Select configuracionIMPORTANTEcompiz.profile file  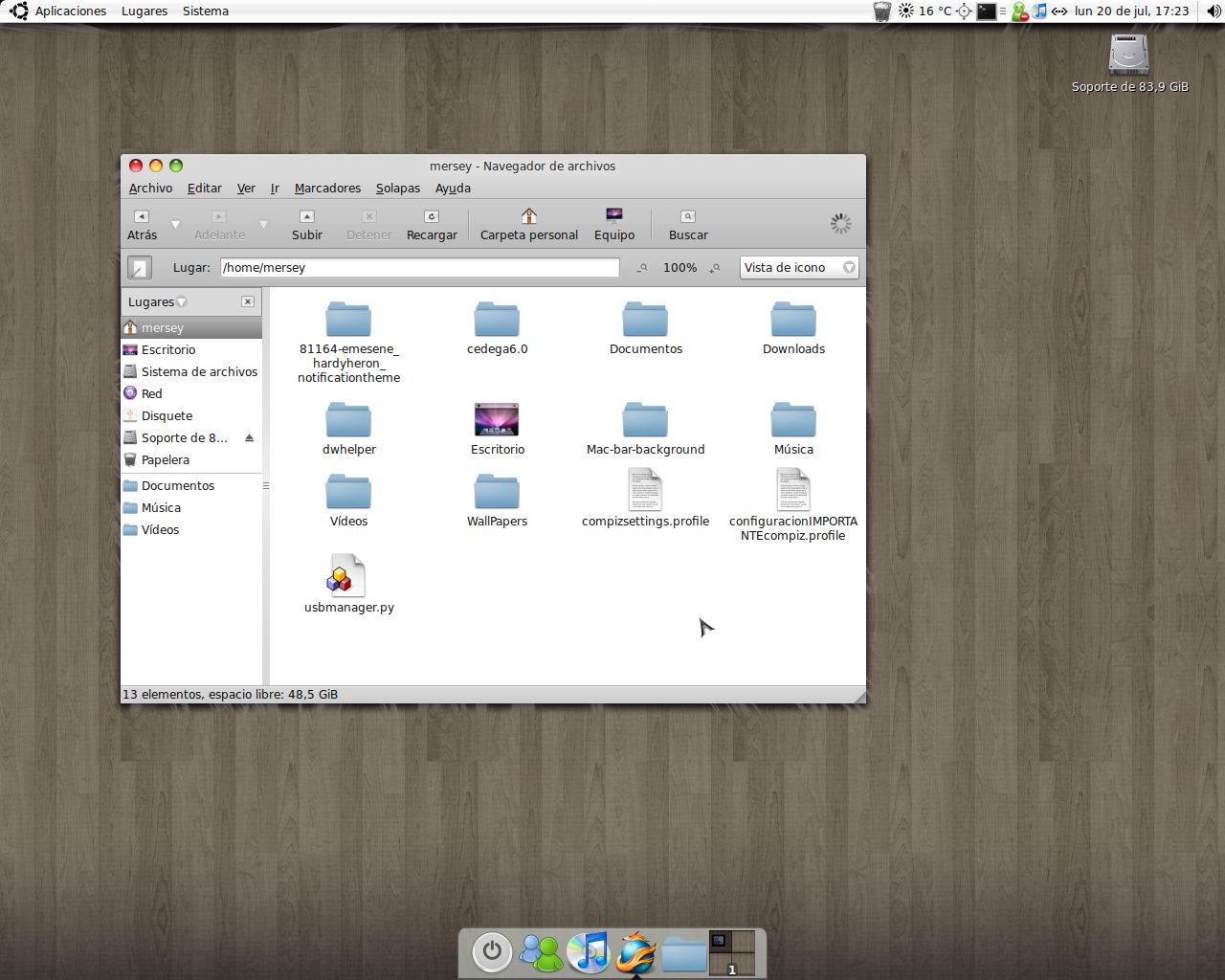[x=793, y=504]
